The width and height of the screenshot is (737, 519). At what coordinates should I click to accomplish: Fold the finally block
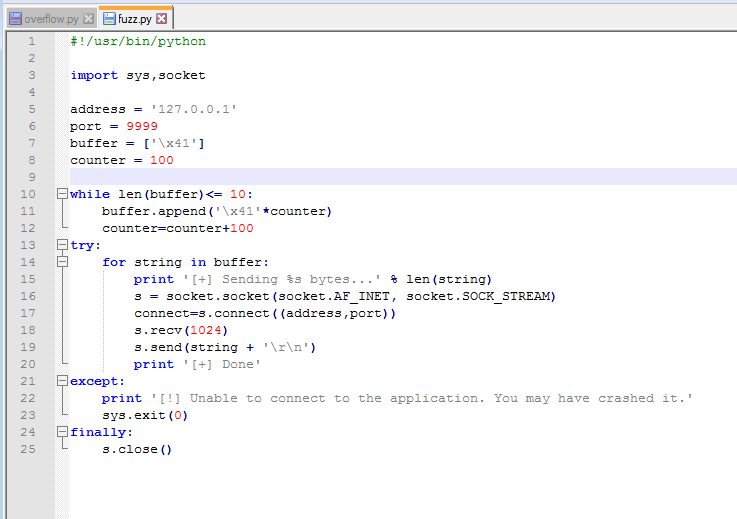pos(62,432)
